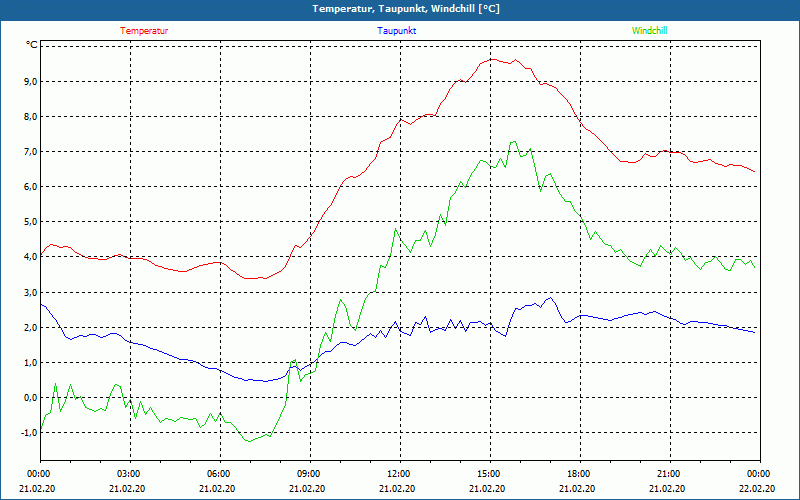The height and width of the screenshot is (500, 800).
Task: Click the 22.02.20 date label
Action: [757, 488]
